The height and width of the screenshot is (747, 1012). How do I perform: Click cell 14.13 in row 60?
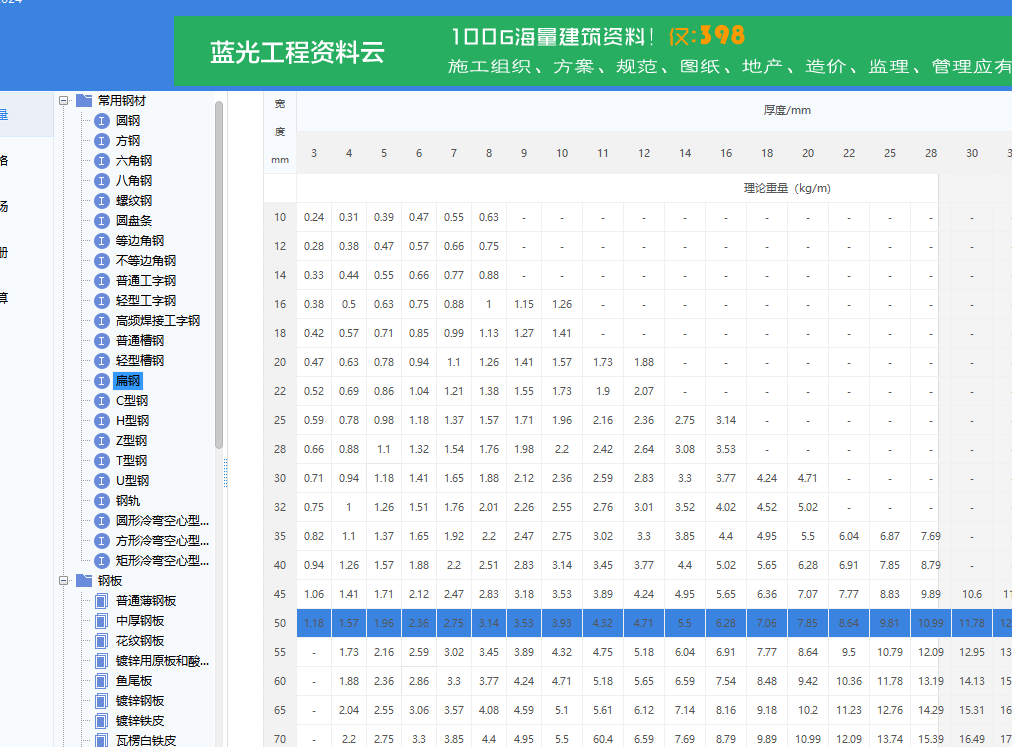[x=972, y=681]
